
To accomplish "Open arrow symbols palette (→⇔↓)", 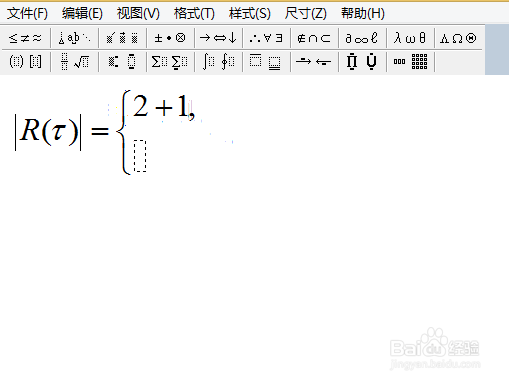I will (218, 38).
